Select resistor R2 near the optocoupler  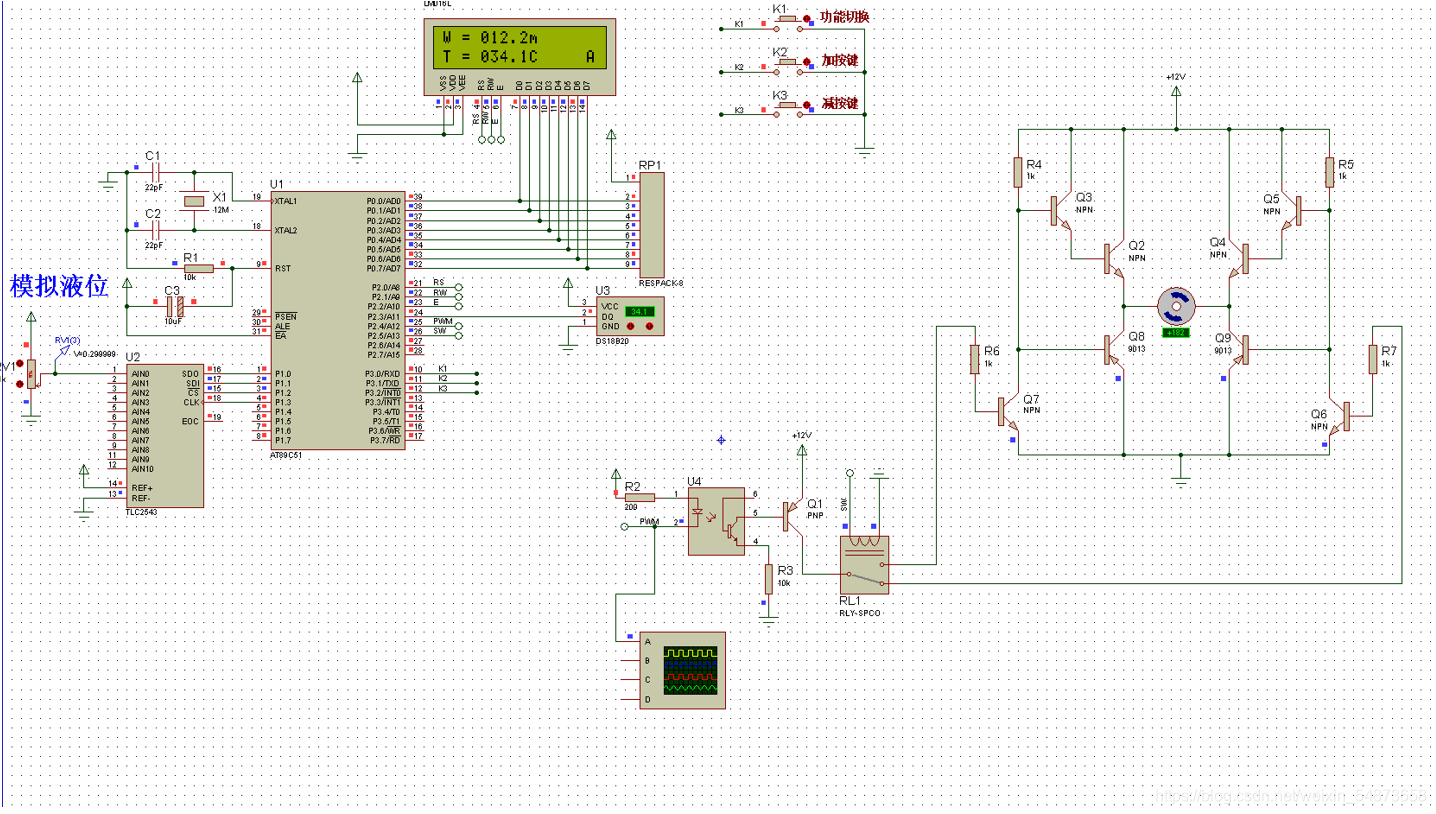639,496
